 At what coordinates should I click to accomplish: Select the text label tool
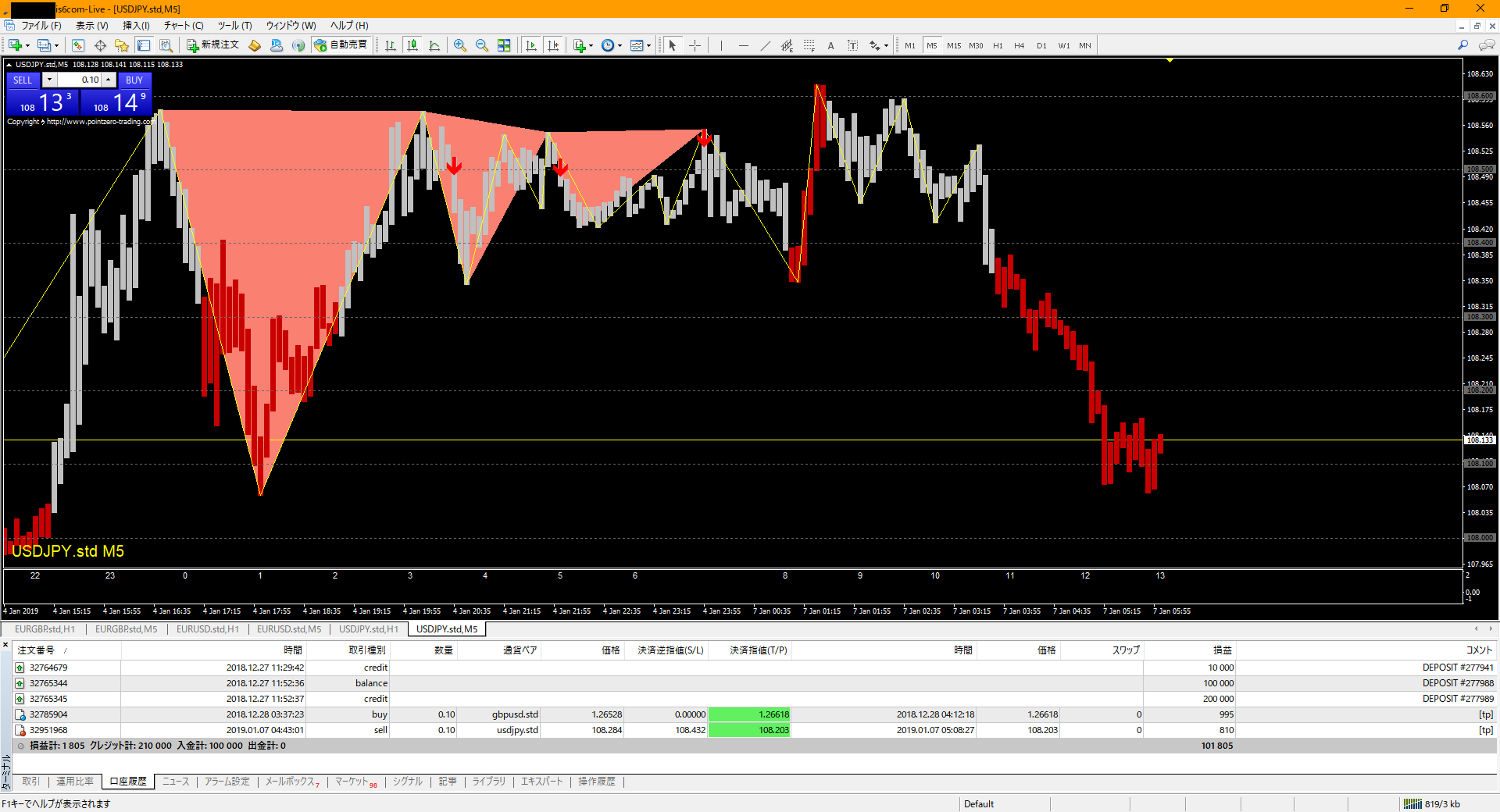click(x=830, y=45)
